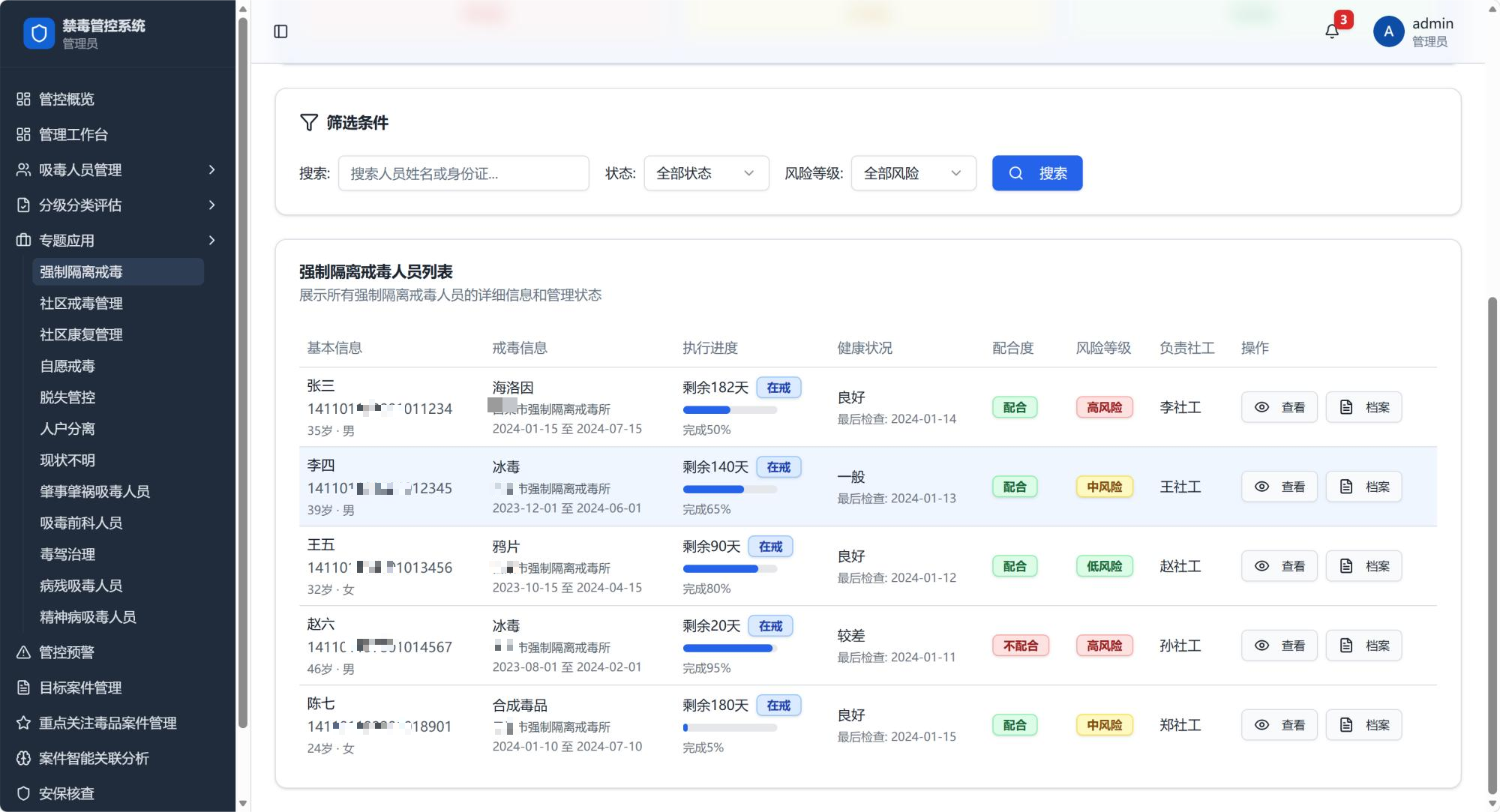Expand the 分级分类评估 chevron
The width and height of the screenshot is (1500, 812).
click(211, 205)
